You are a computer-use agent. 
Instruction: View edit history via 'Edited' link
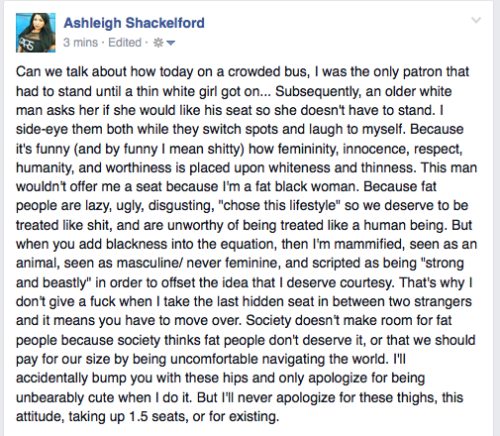click(125, 43)
